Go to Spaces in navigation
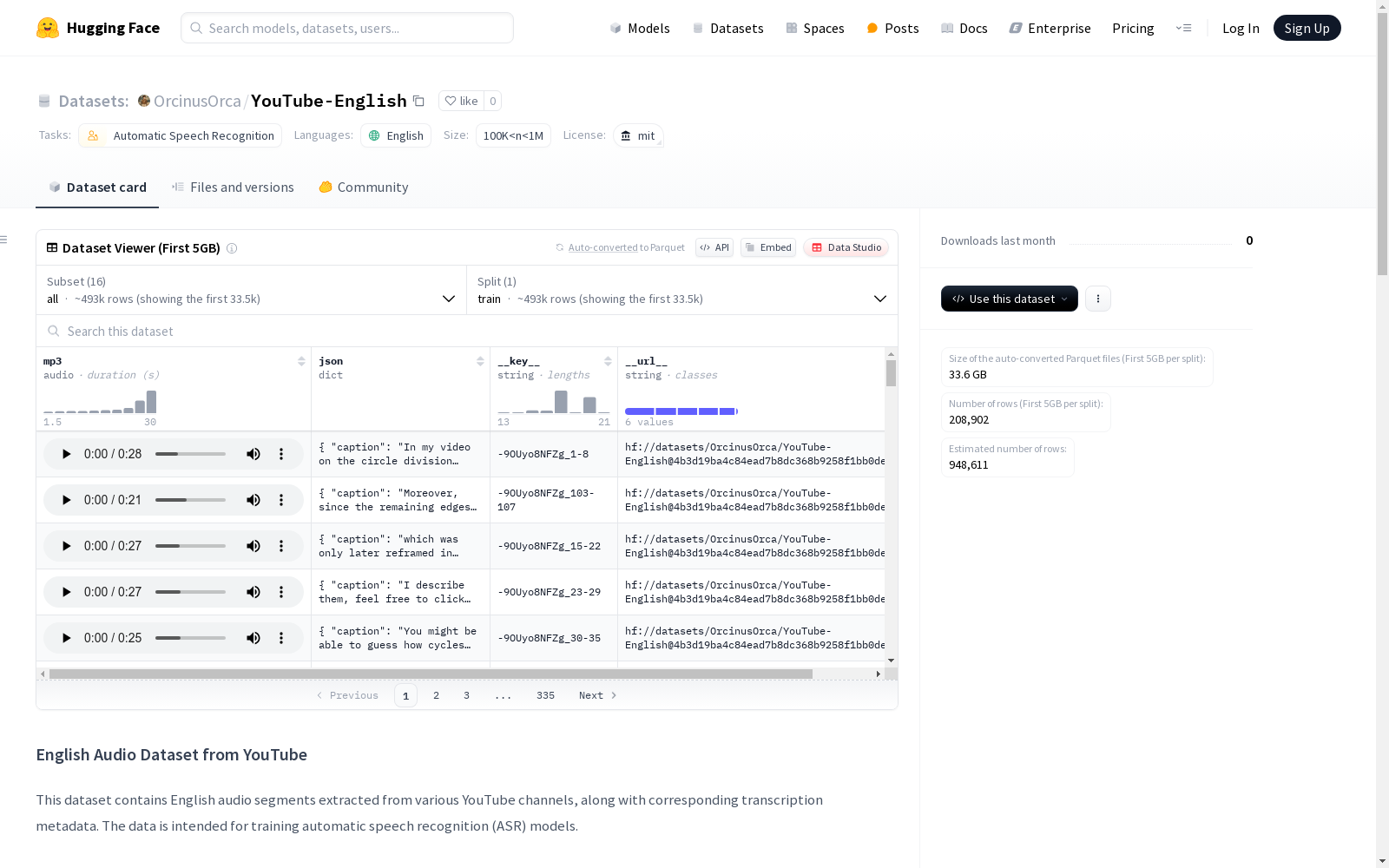The width and height of the screenshot is (1389, 868). (815, 28)
